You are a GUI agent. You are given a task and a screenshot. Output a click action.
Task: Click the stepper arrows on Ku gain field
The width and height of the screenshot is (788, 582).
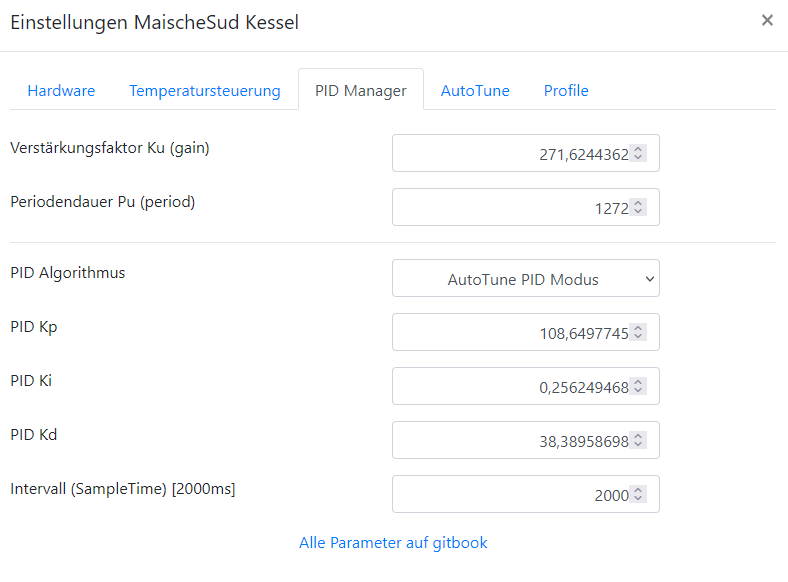(x=639, y=154)
